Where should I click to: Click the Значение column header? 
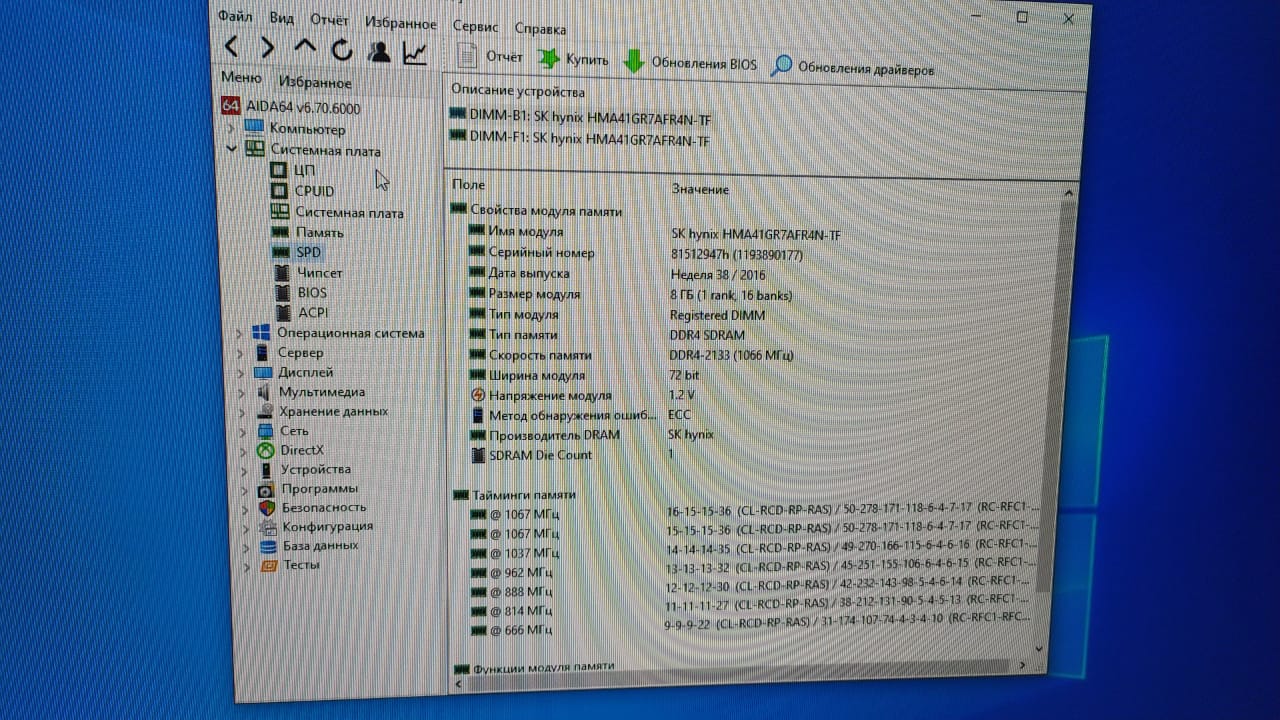point(700,189)
